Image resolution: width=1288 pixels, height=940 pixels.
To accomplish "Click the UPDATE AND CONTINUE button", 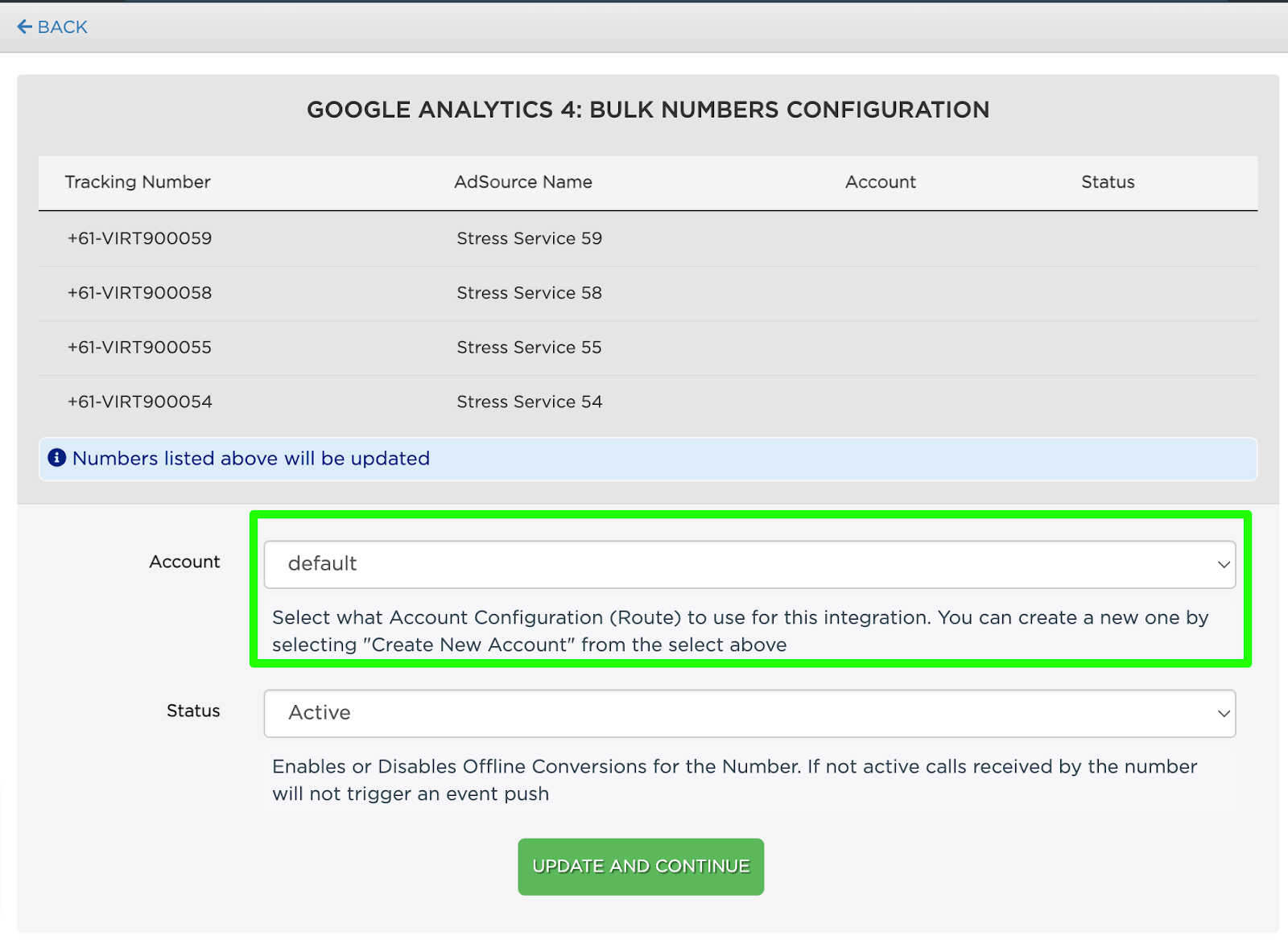I will click(641, 867).
